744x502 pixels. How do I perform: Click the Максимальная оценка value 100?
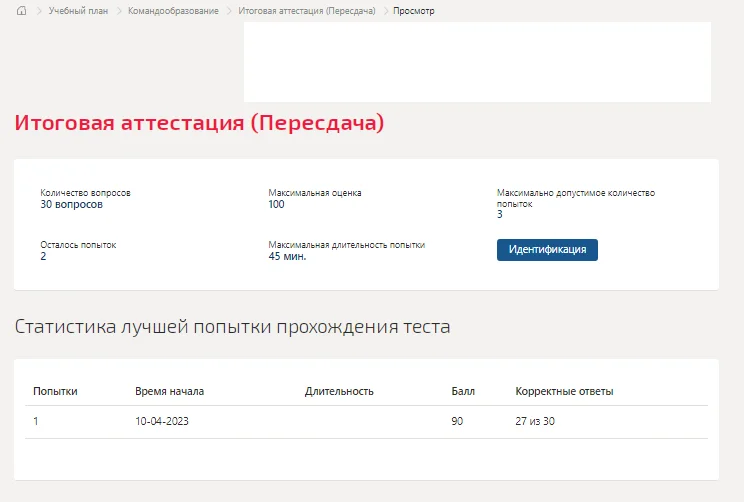tap(276, 205)
